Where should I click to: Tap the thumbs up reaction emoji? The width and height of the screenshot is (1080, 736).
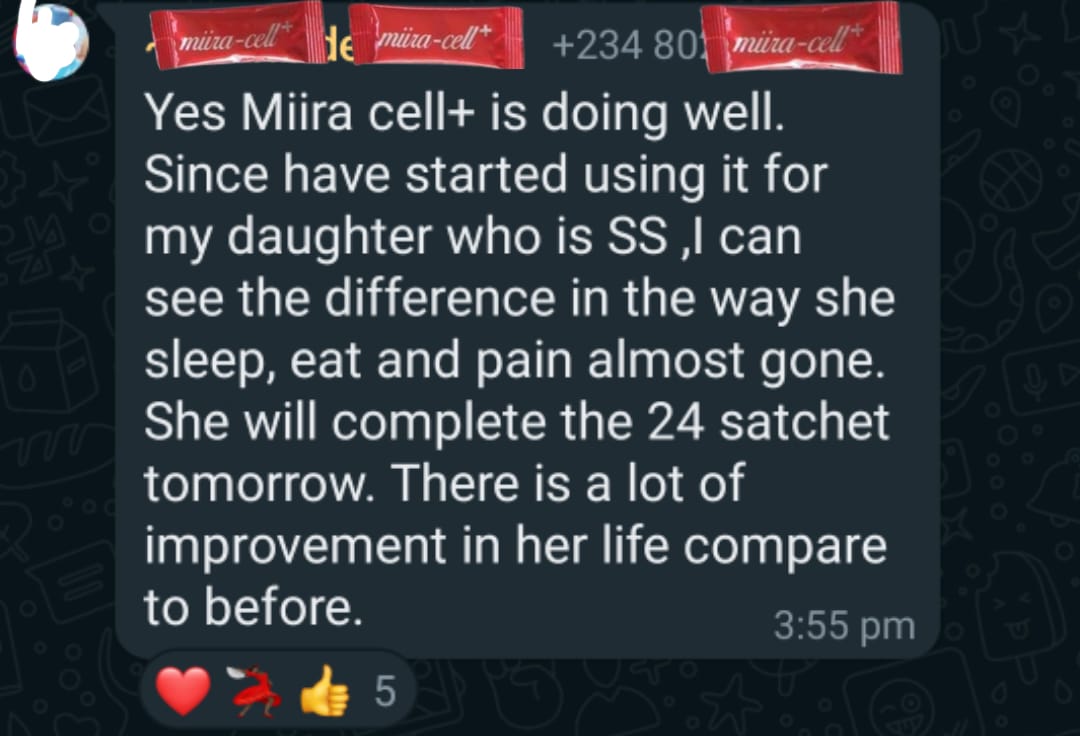(x=325, y=691)
